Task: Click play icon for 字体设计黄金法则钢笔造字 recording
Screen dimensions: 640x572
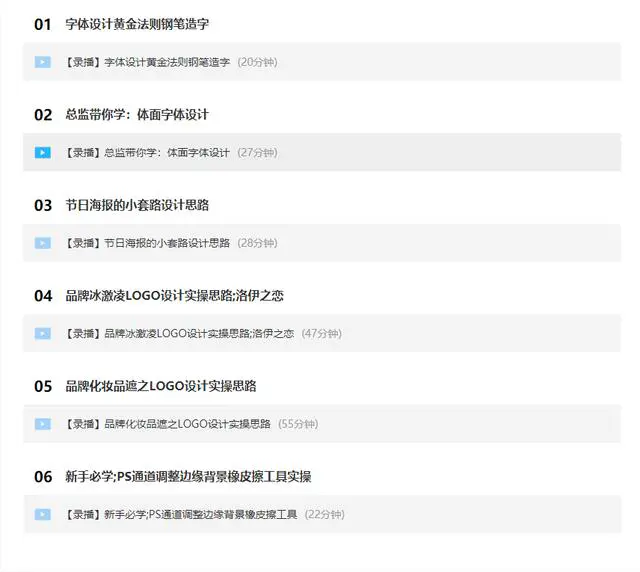Action: click(x=43, y=62)
